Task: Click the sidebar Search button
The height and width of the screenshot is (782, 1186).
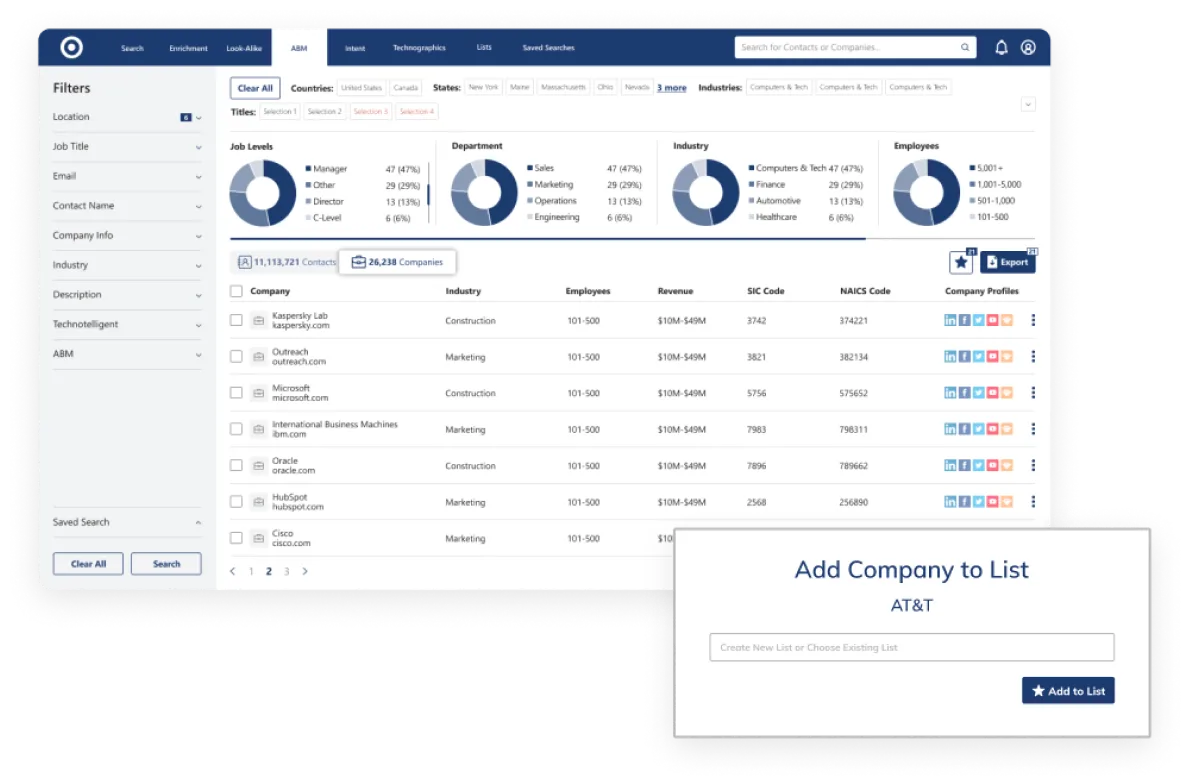Action: (x=166, y=564)
